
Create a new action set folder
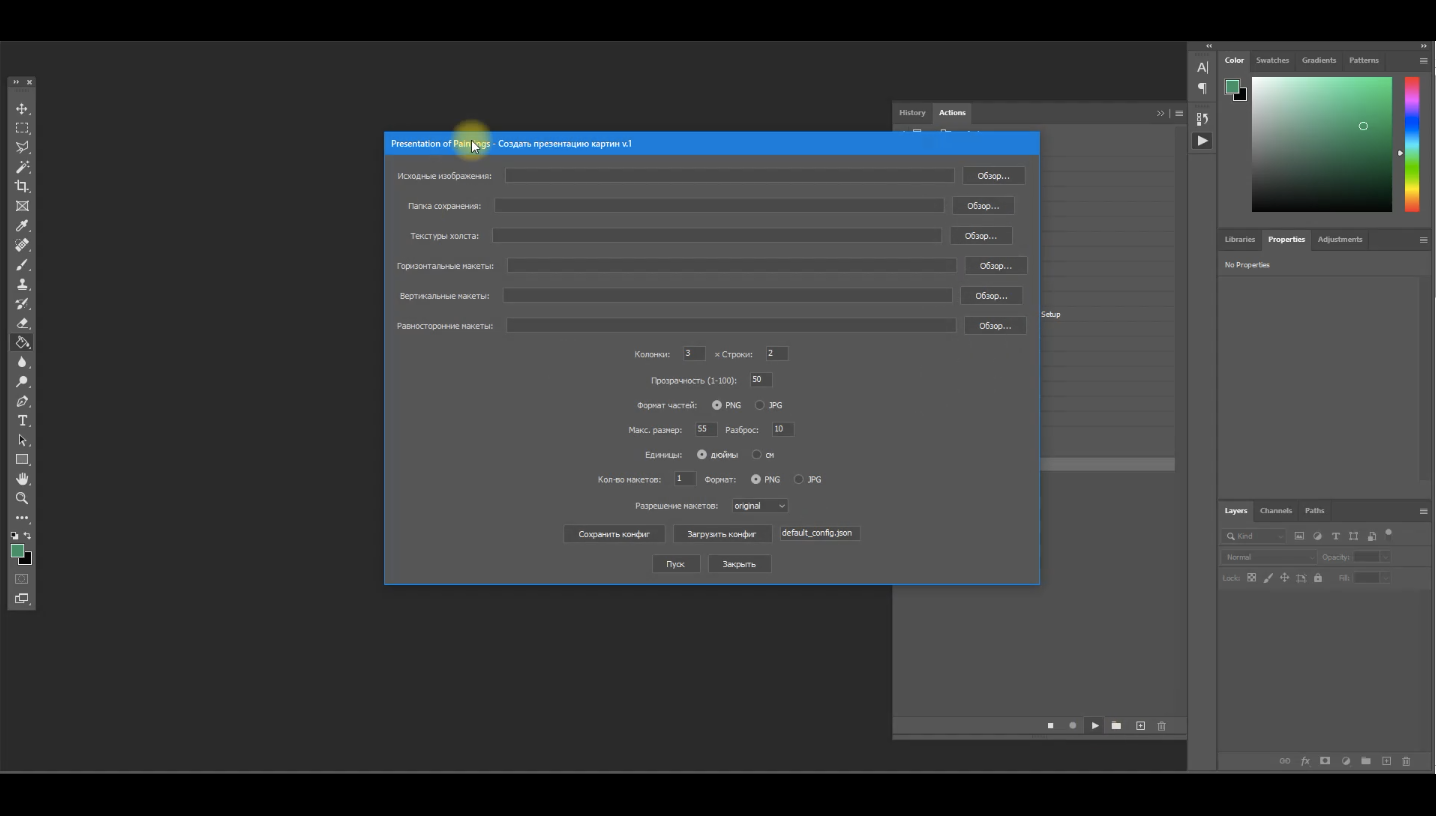click(1116, 726)
